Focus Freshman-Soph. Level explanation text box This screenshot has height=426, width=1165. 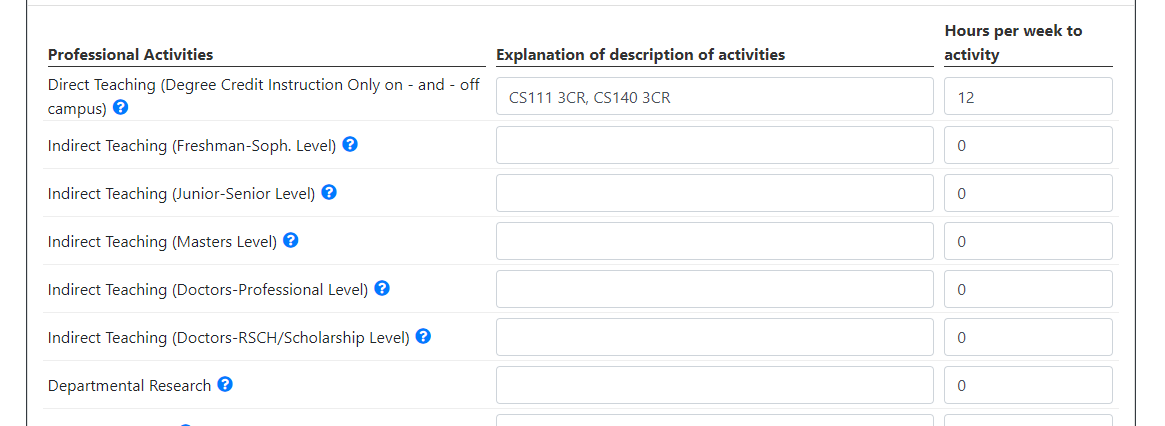click(714, 145)
